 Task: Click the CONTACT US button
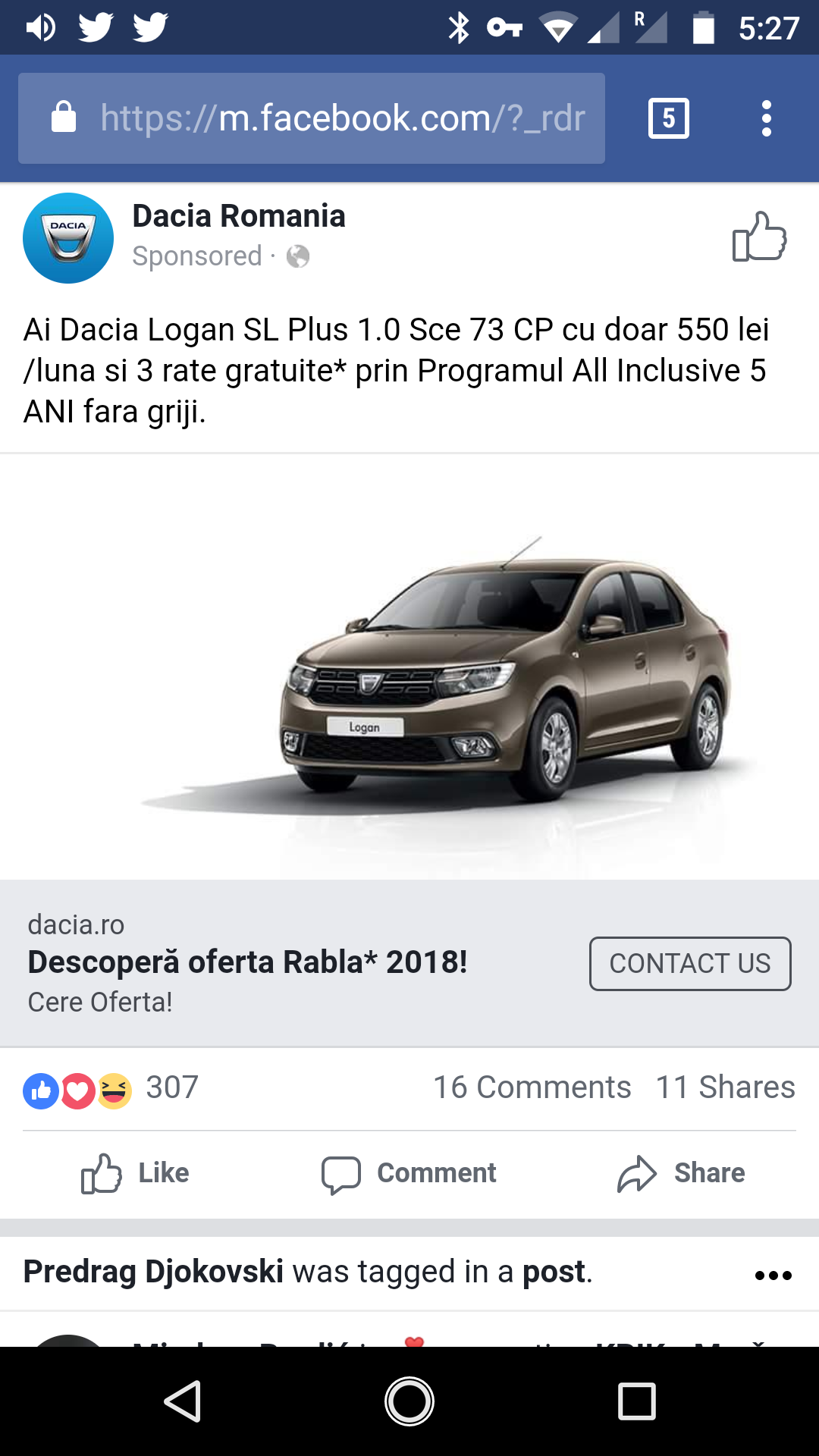pos(690,964)
